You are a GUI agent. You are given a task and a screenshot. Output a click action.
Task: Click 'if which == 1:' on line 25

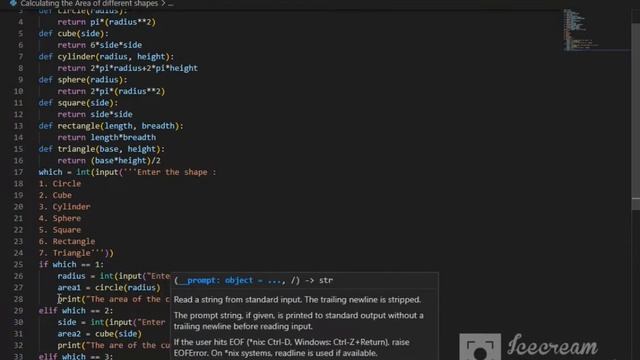(x=71, y=264)
